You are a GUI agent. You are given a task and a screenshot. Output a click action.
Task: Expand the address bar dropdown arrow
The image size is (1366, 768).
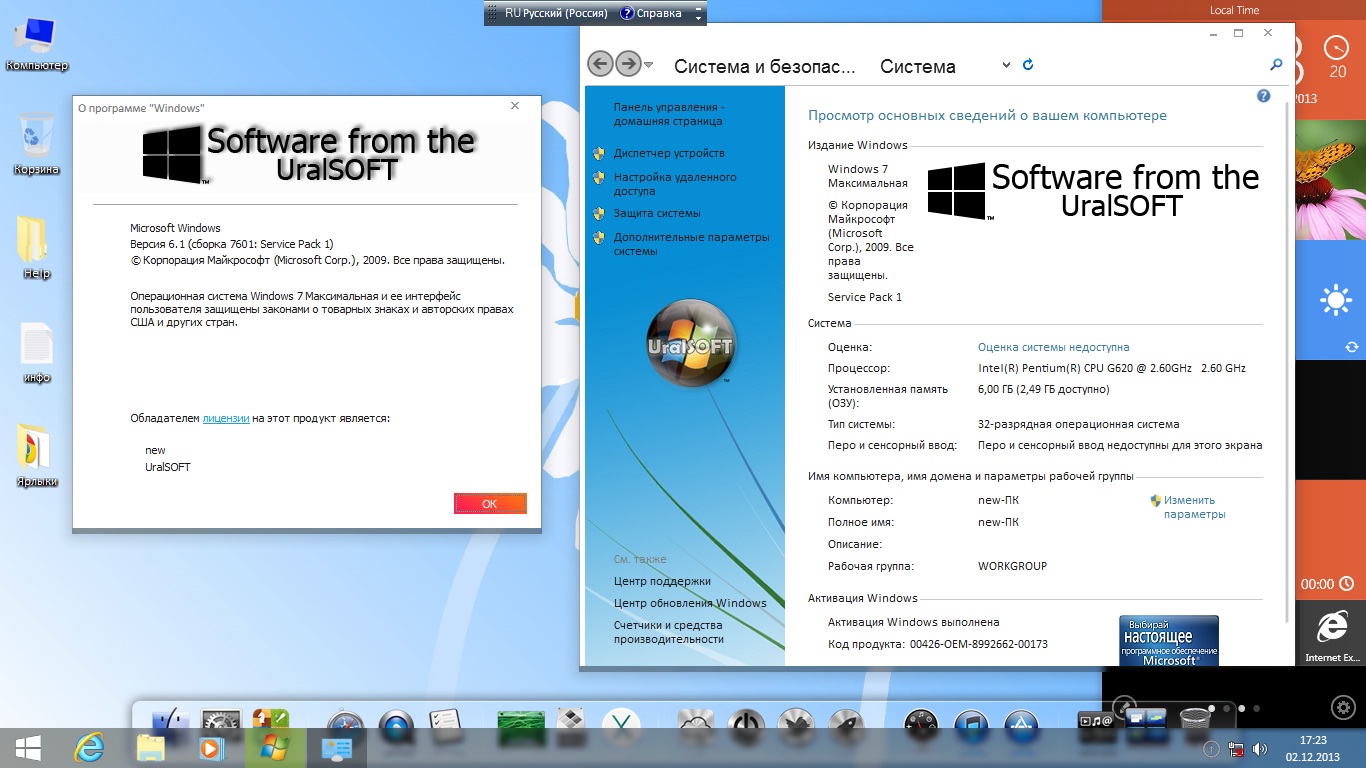1006,65
